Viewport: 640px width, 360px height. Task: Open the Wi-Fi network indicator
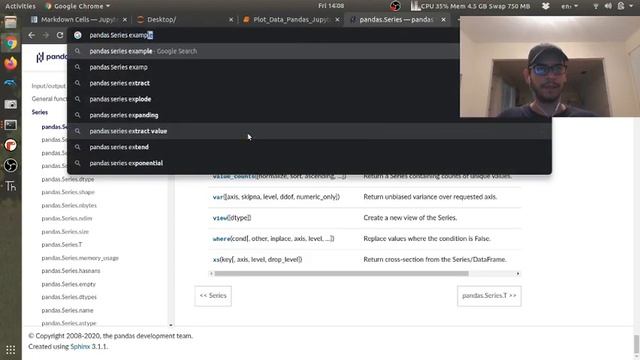[596, 6]
